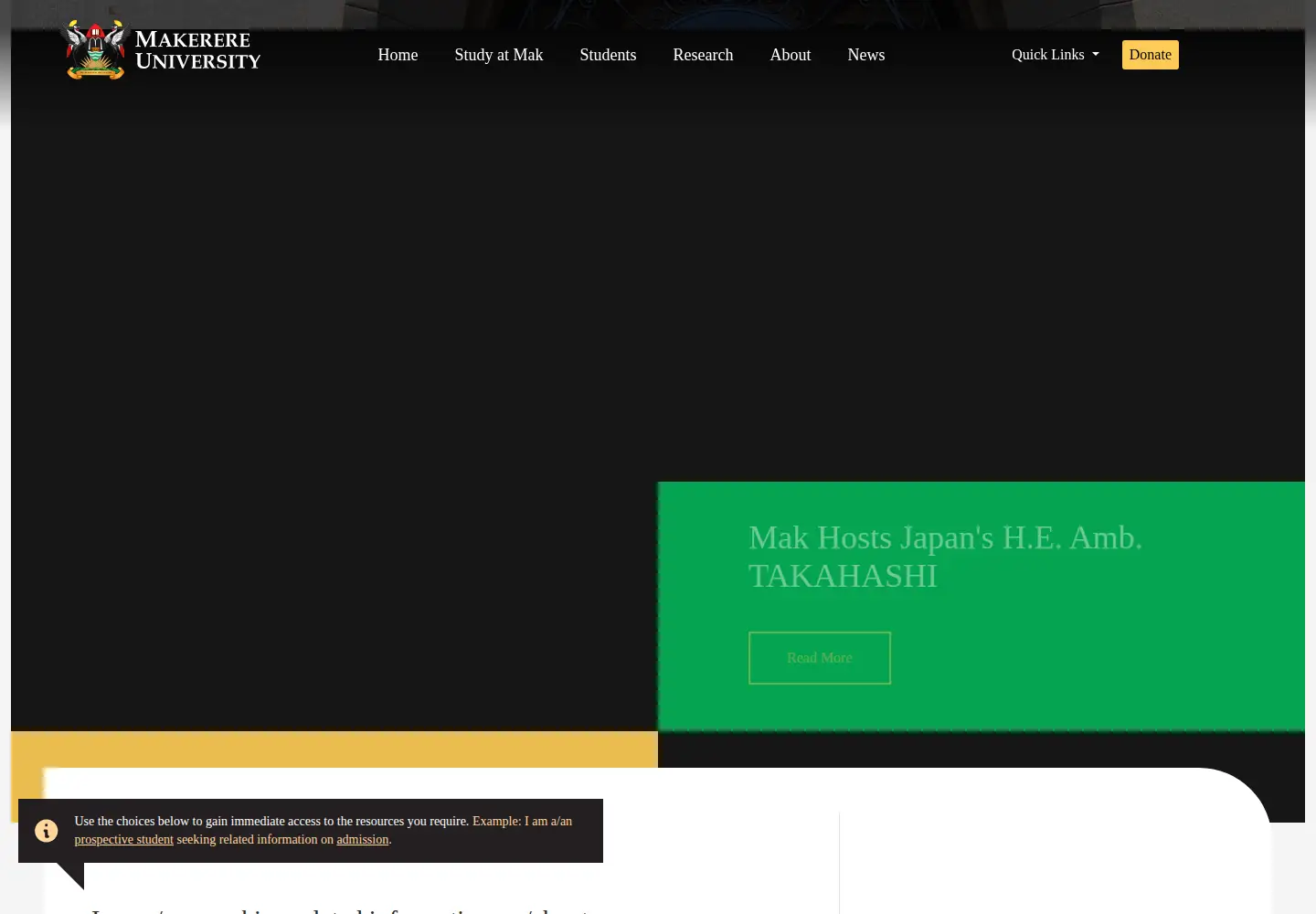Follow the 'admission' link

click(x=363, y=840)
